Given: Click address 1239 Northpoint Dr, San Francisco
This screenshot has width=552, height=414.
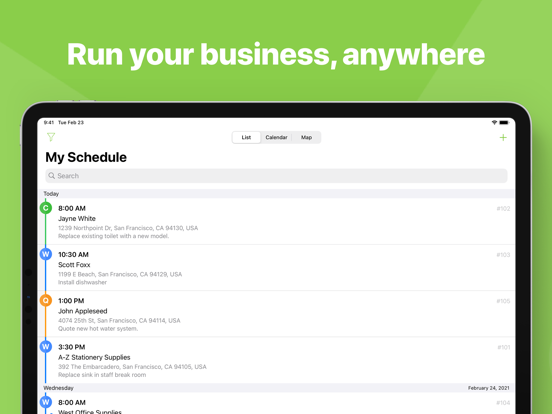Looking at the screenshot, I should 128,228.
